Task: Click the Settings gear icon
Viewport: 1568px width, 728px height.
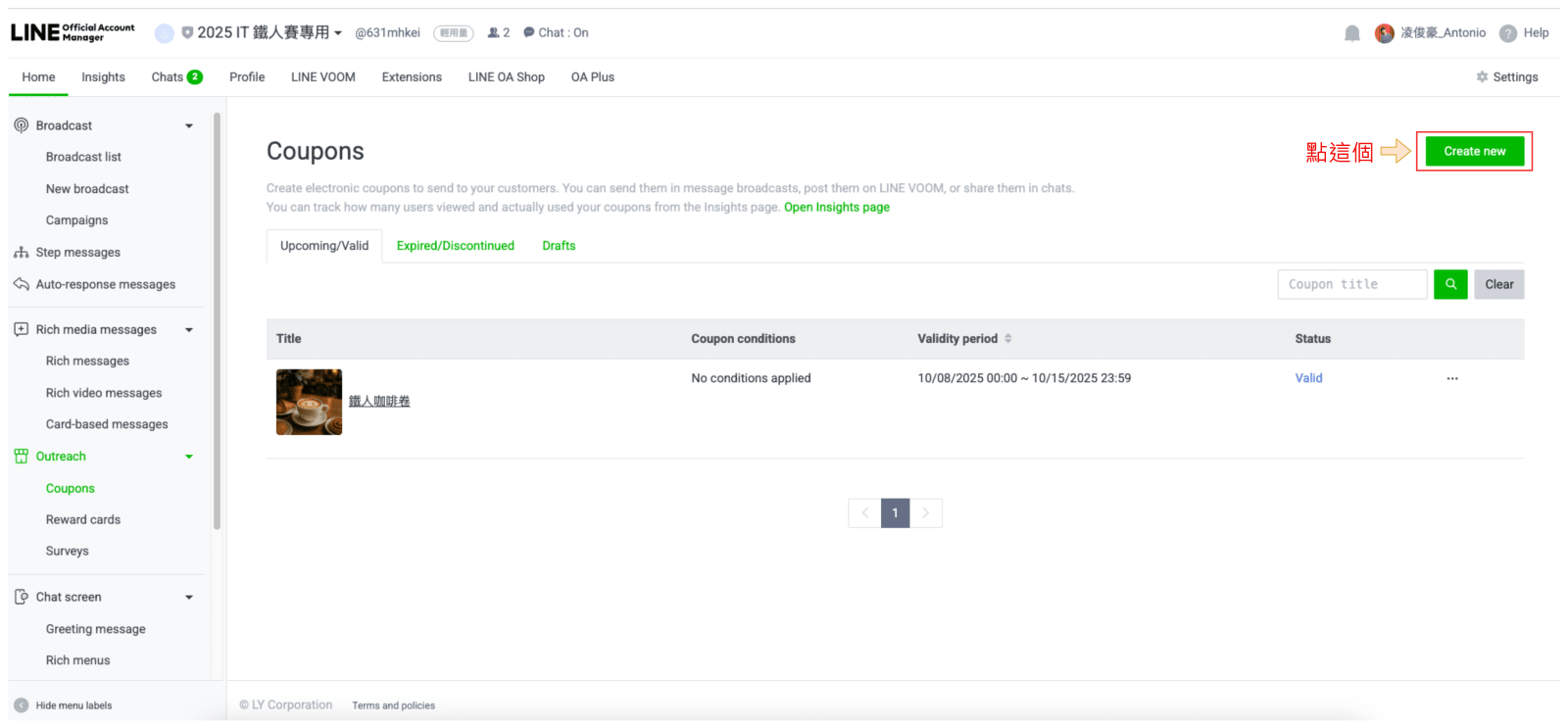Action: (1482, 77)
